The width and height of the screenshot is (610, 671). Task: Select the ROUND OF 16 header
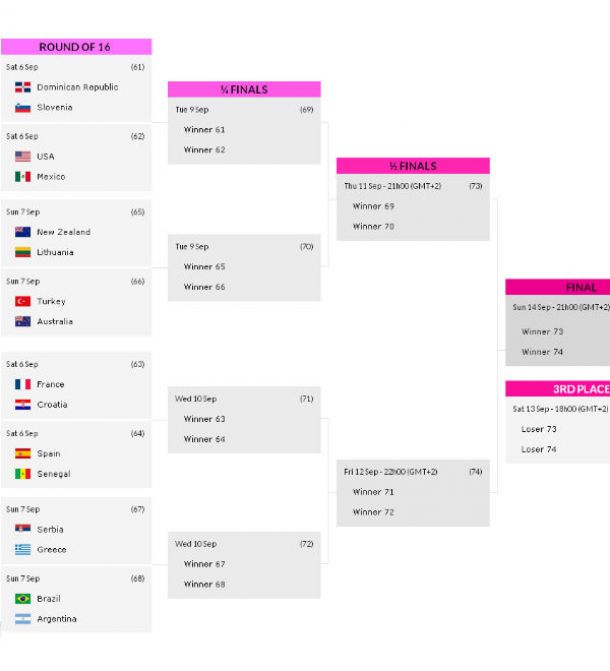pos(76,47)
